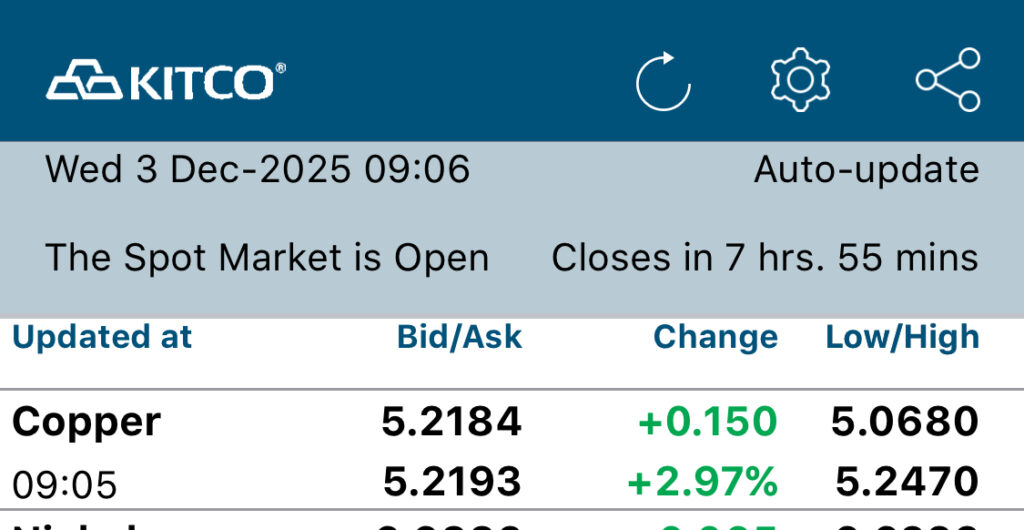
Task: Tap Copper's 09:05 update time
Action: pyautogui.click(x=64, y=486)
